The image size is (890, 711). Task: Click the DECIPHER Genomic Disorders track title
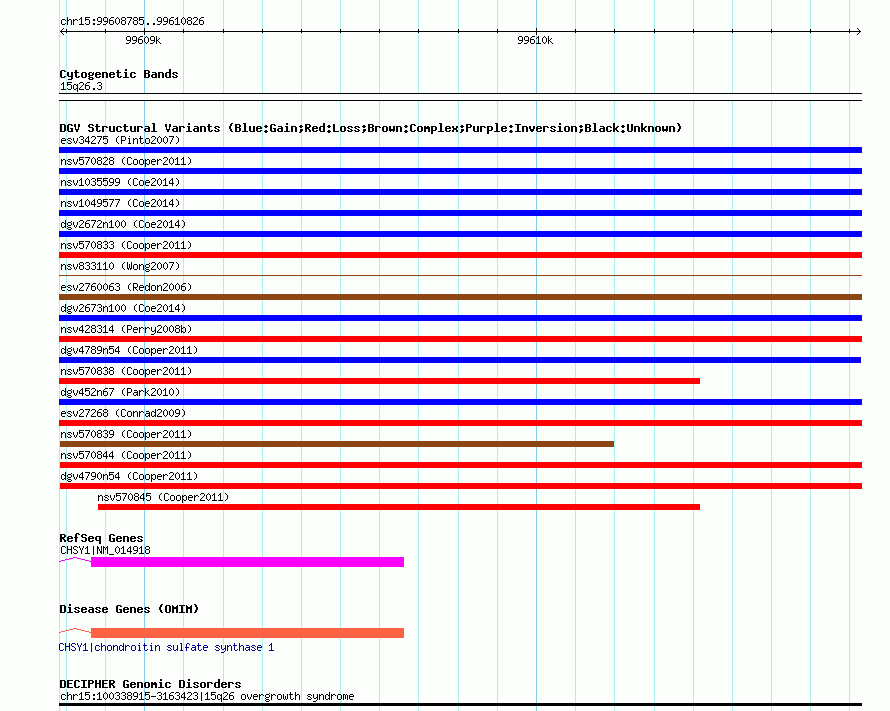150,684
